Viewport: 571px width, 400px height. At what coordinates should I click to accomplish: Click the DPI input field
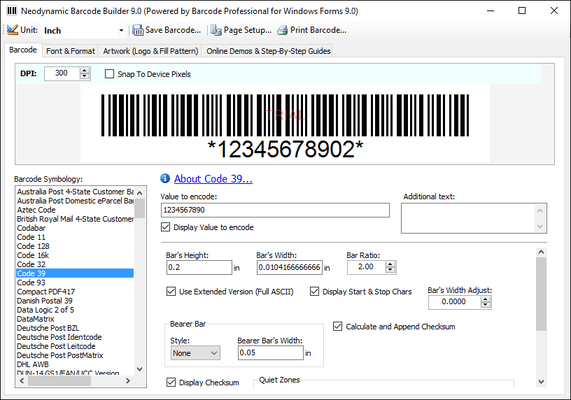click(x=62, y=73)
